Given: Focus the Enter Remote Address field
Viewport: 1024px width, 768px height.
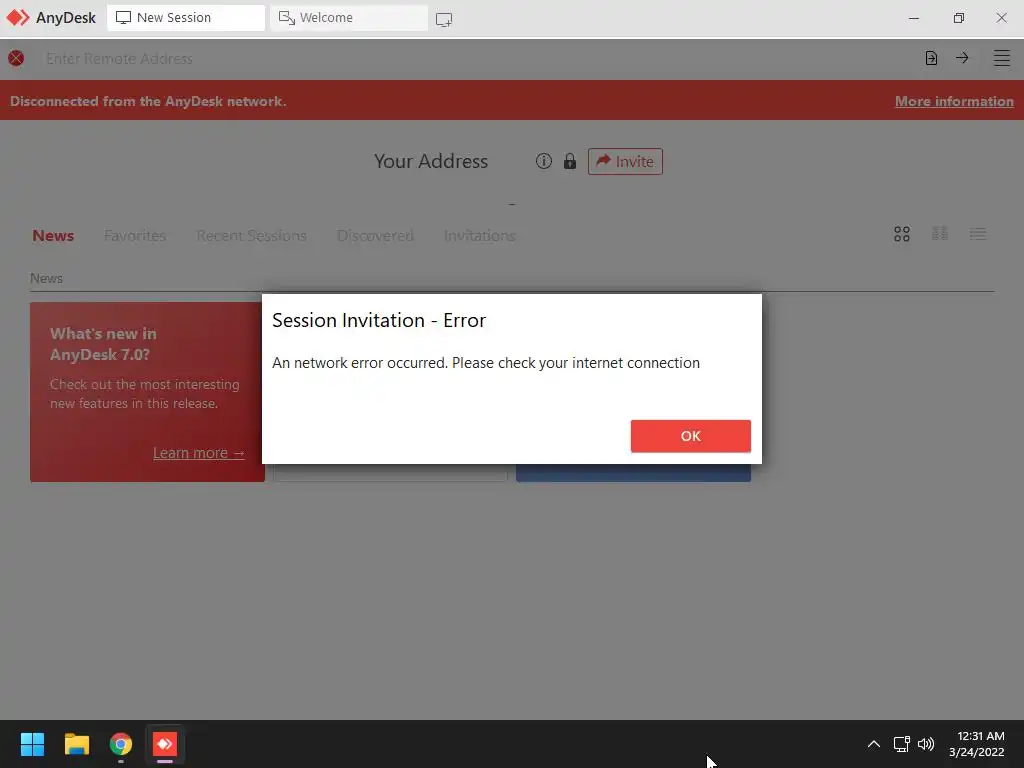Looking at the screenshot, I should (477, 59).
